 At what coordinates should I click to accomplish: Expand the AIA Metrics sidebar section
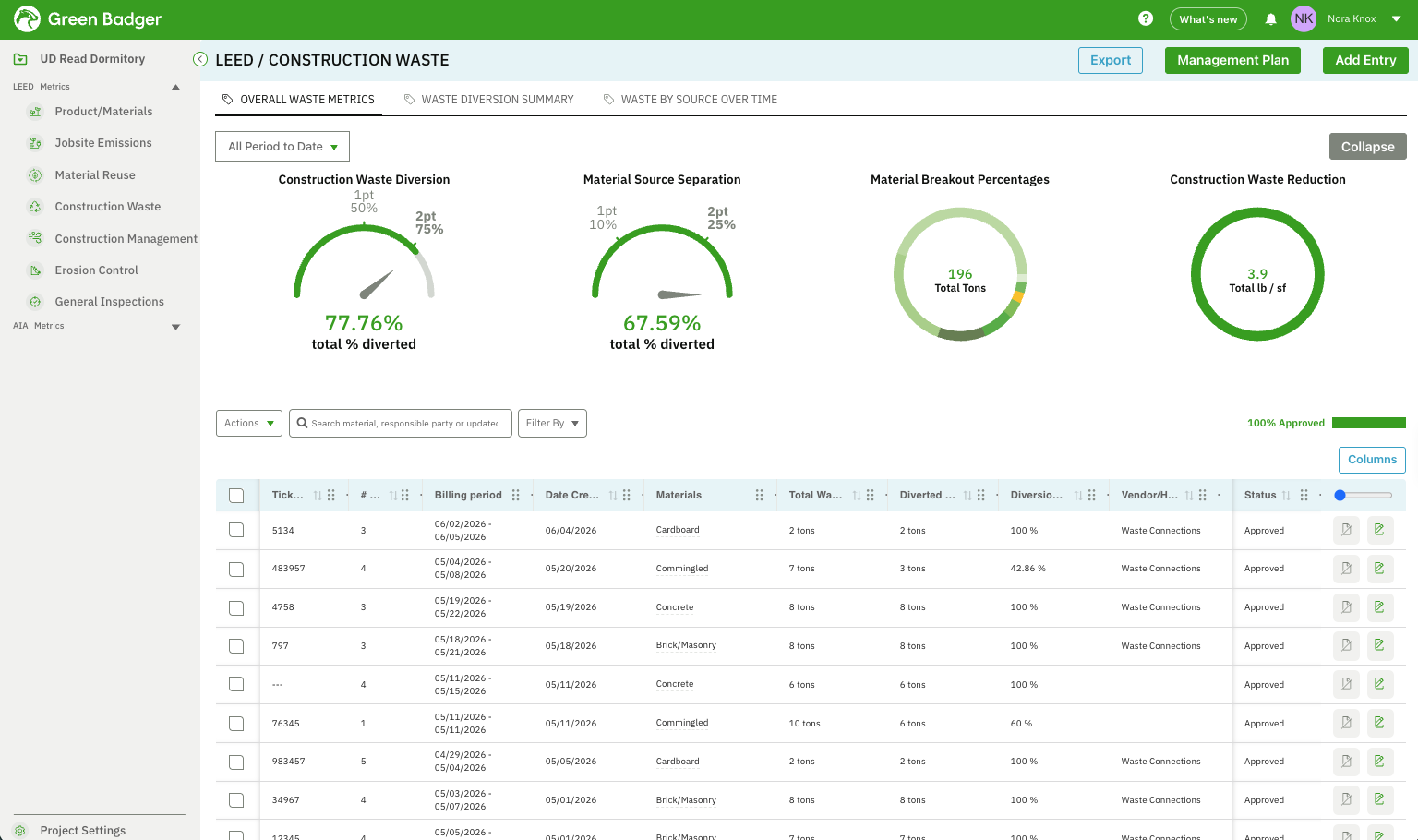pyautogui.click(x=175, y=327)
